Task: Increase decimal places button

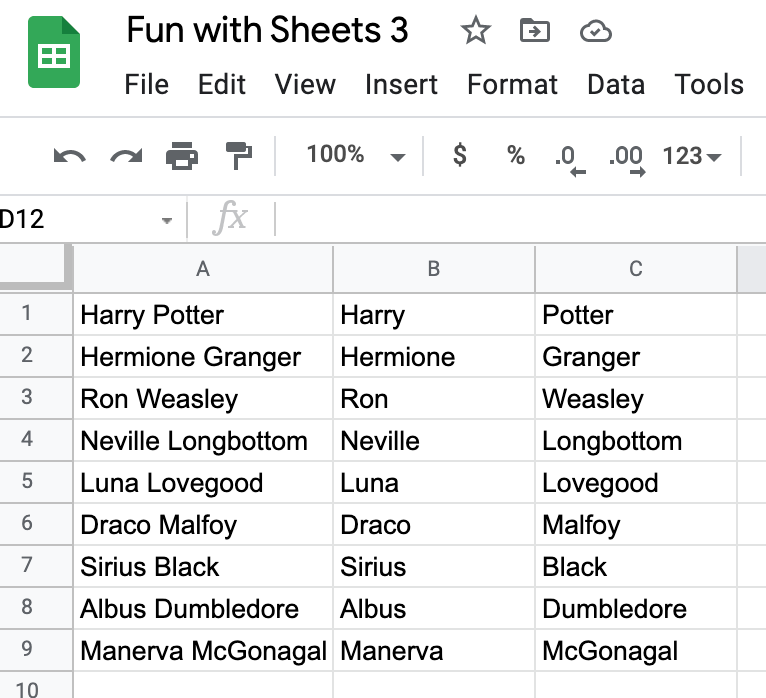Action: tap(627, 157)
